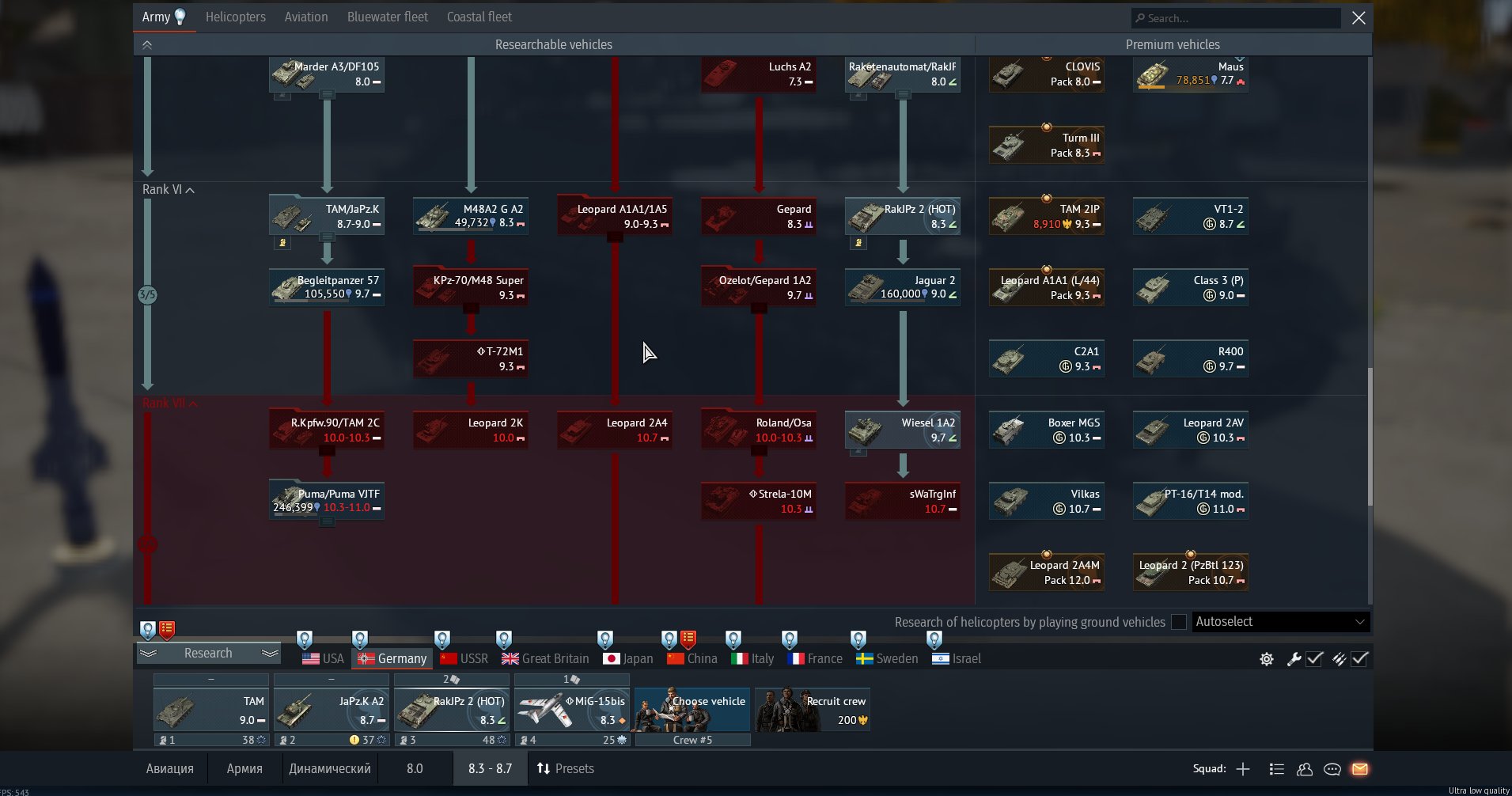The height and width of the screenshot is (796, 1512).
Task: Select the Begleitpanzer 57 vehicle card
Action: pos(327,288)
